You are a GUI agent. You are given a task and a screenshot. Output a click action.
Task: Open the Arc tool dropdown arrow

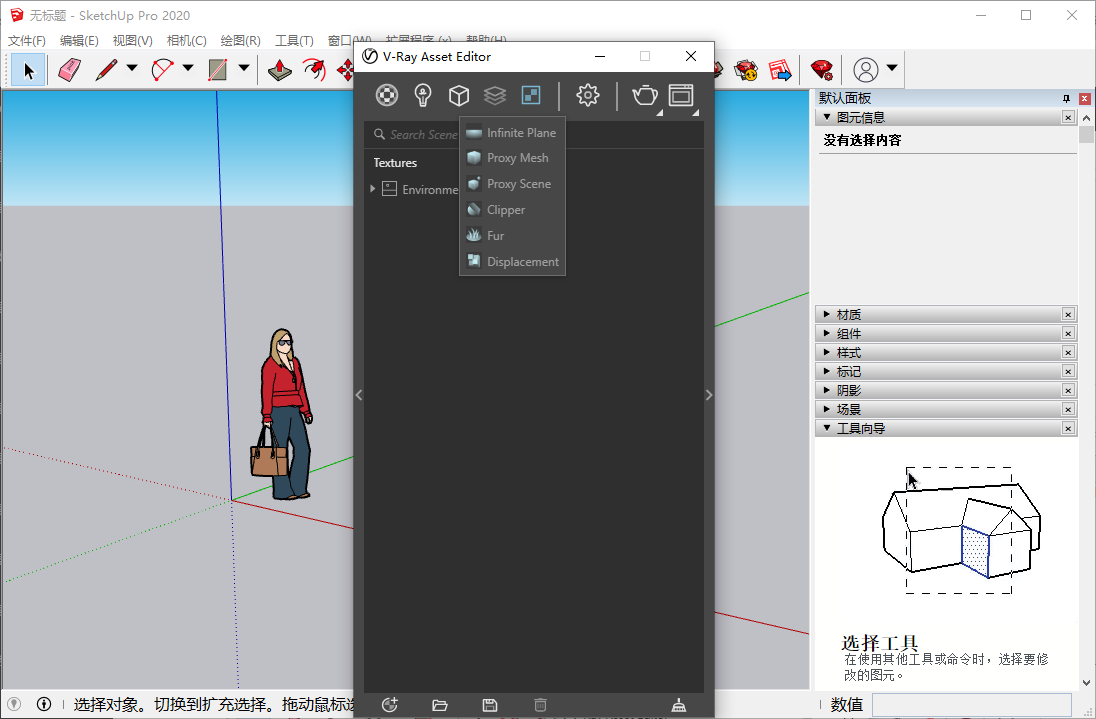pyautogui.click(x=188, y=69)
